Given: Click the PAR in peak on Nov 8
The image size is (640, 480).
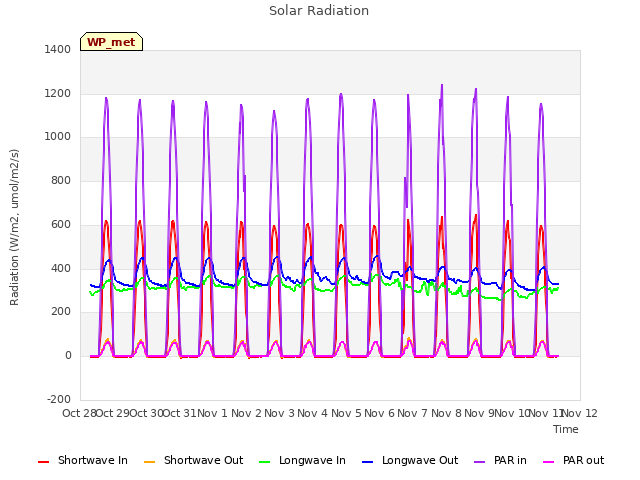Looking at the screenshot, I should tap(442, 86).
